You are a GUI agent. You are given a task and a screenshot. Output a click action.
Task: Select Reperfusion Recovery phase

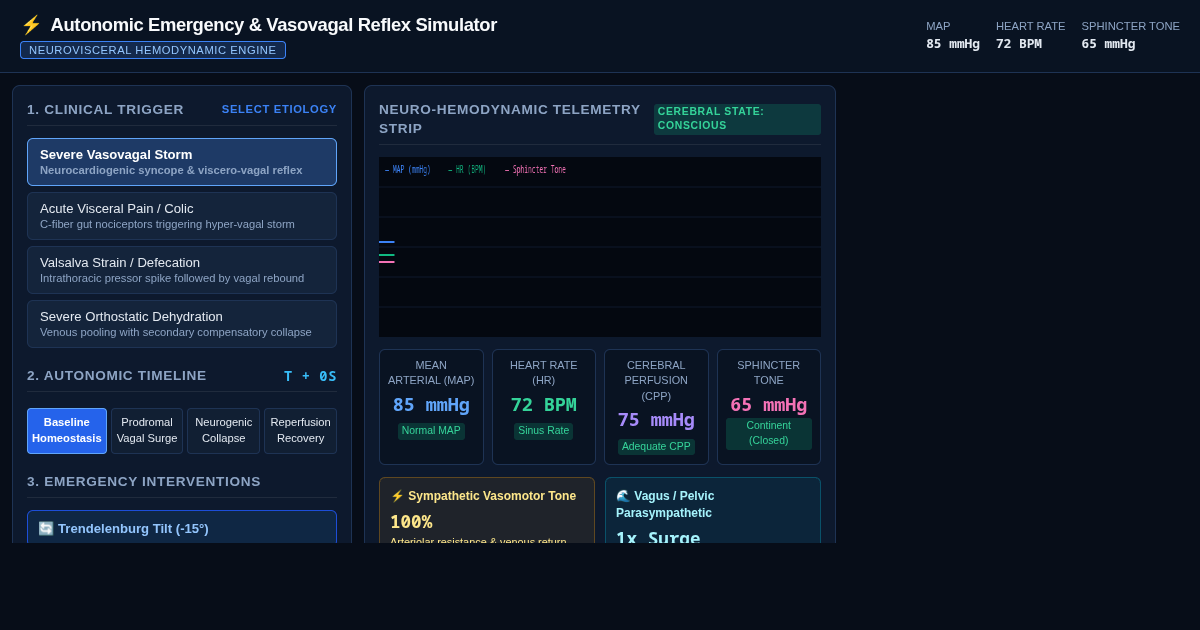[300, 431]
